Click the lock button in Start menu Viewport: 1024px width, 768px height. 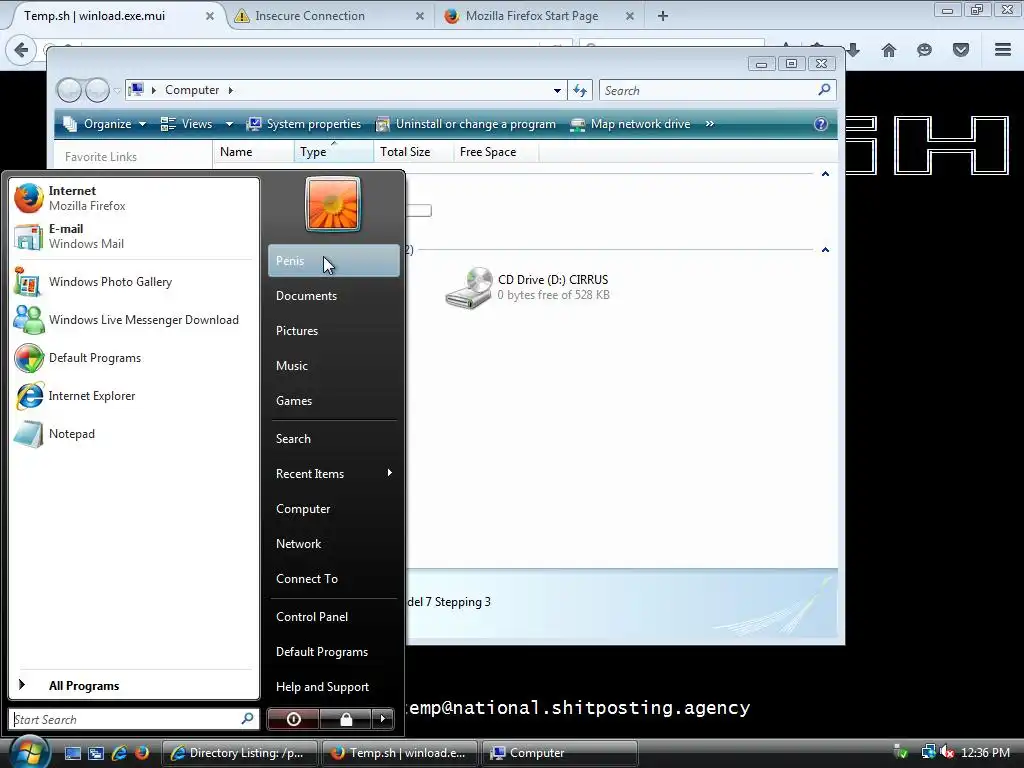[345, 719]
